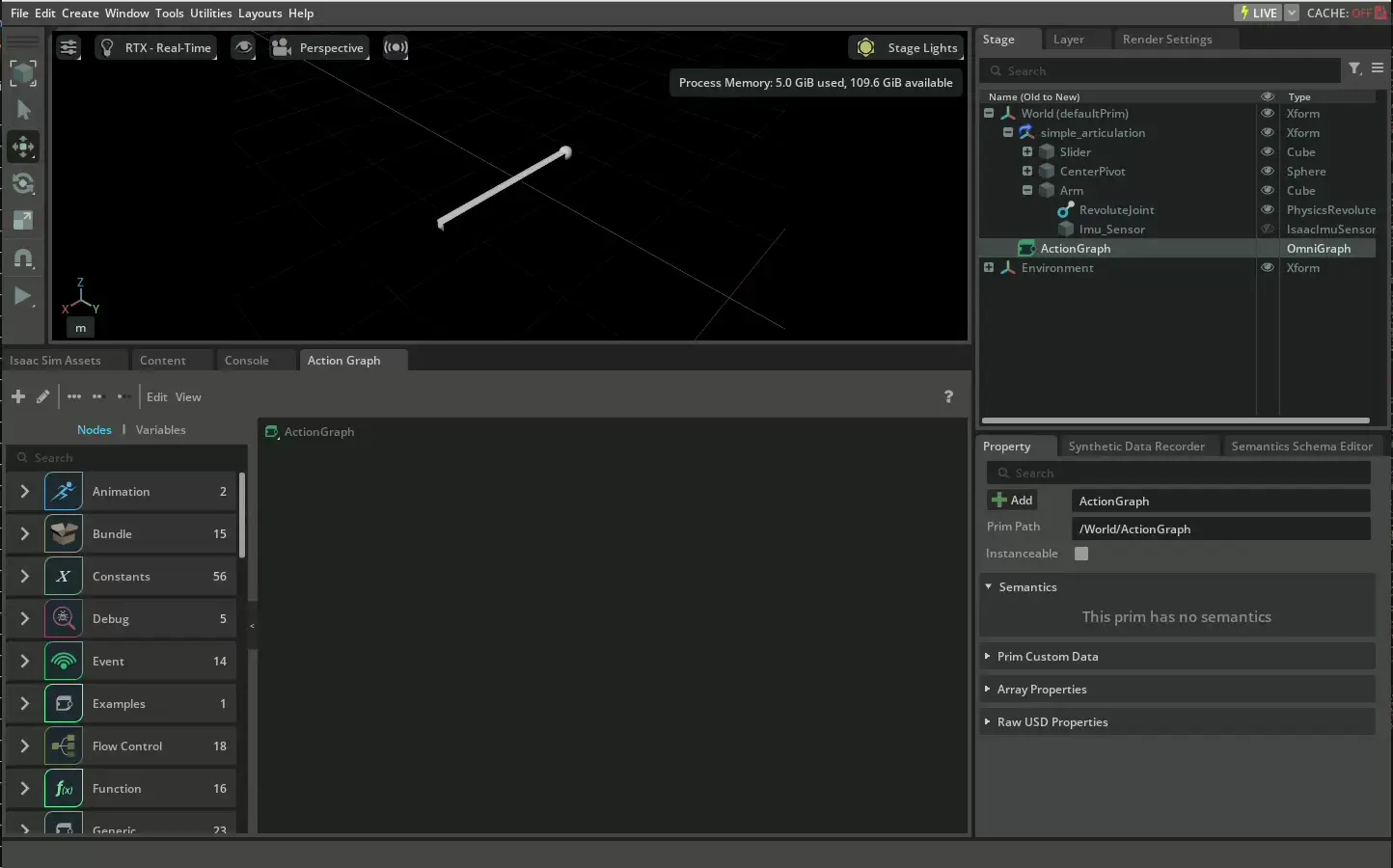Select the Rotate tool in left toolbar

(23, 183)
